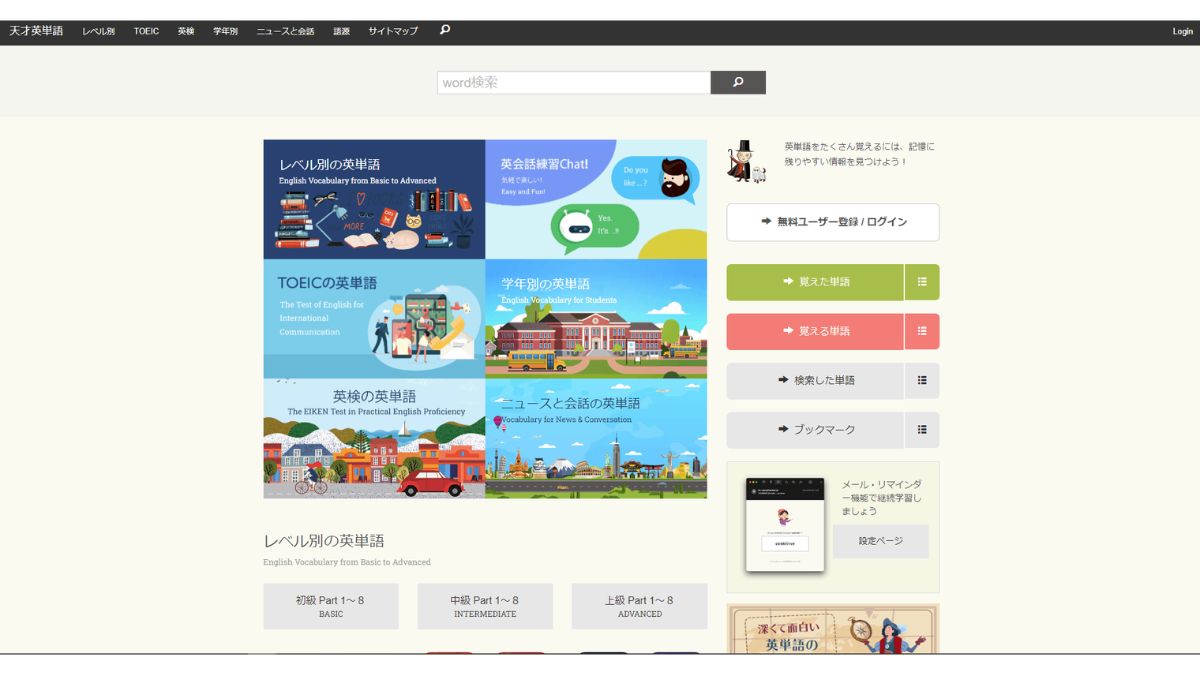The image size is (1200, 675).
Task: Click text 'English Vocabulary from Basic to Advanced' under heading
Action: click(347, 562)
